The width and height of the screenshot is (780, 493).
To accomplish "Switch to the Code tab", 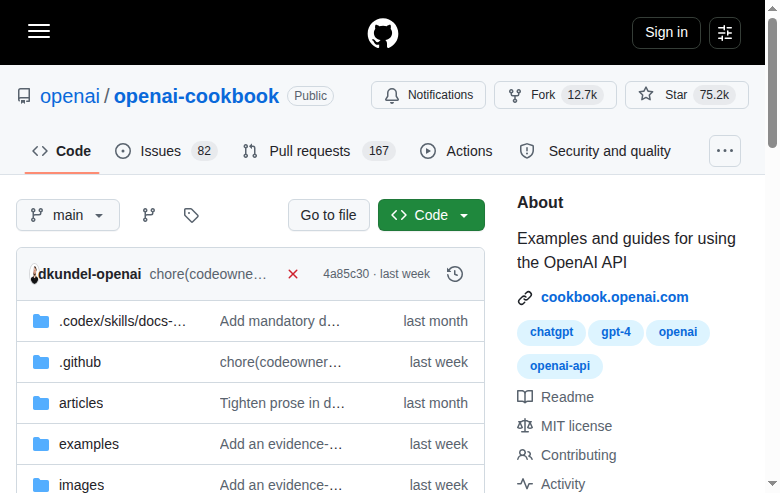I will tap(62, 151).
